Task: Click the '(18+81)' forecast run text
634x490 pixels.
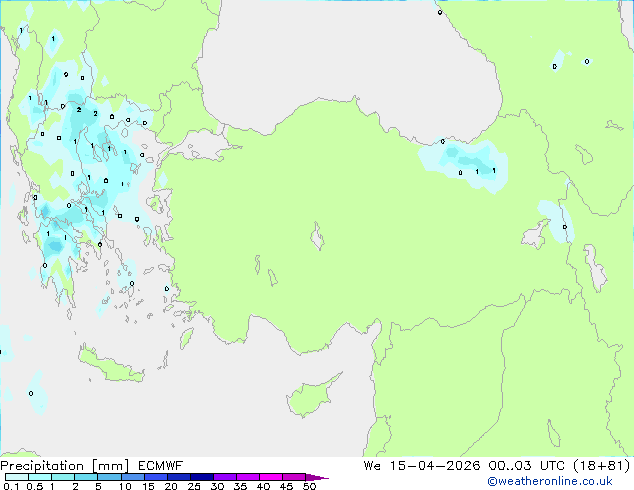Action: click(x=602, y=466)
